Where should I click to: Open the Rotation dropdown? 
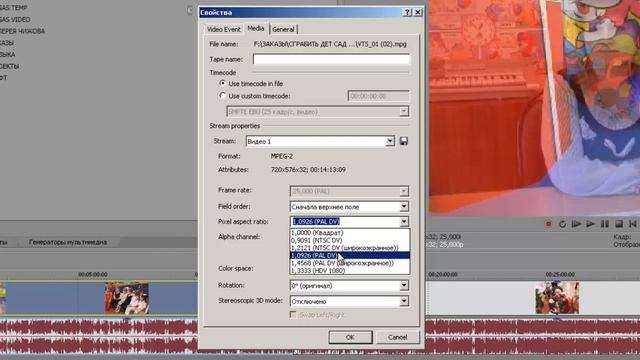click(x=349, y=285)
